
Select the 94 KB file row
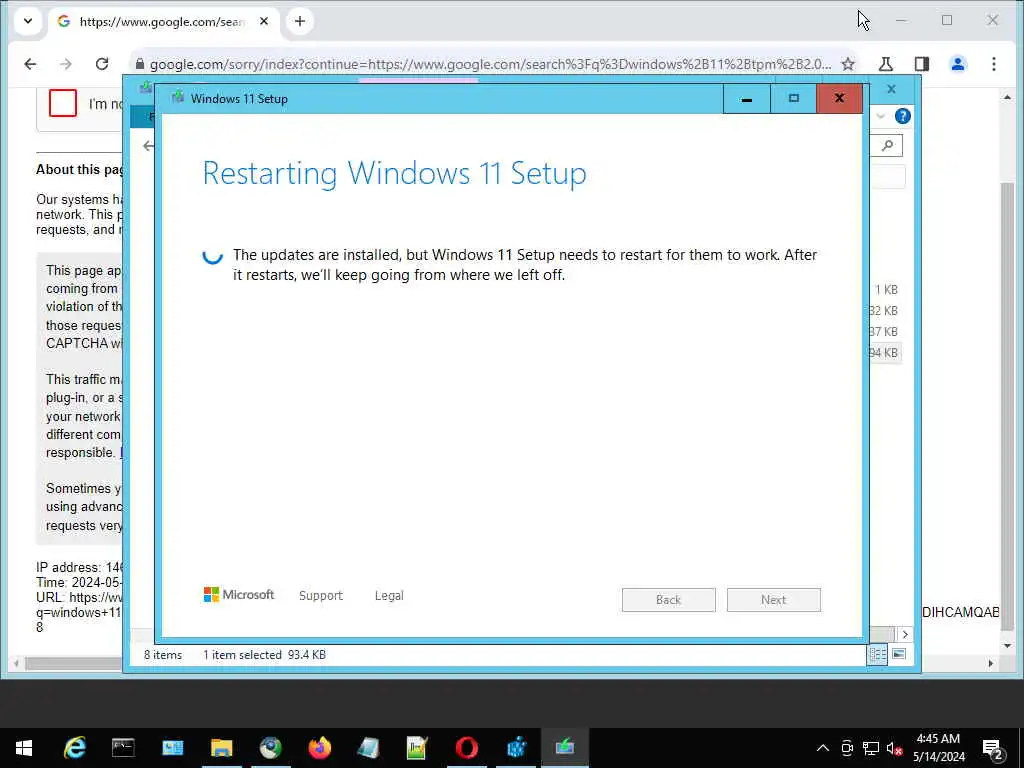(x=886, y=353)
